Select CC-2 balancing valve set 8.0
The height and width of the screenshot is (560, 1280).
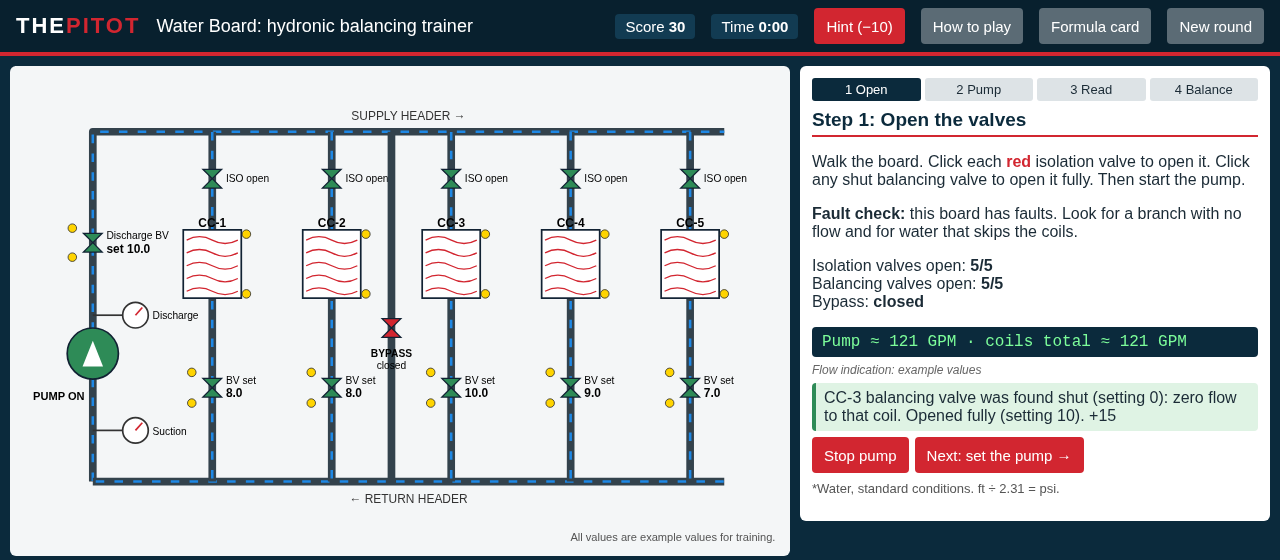tap(332, 388)
